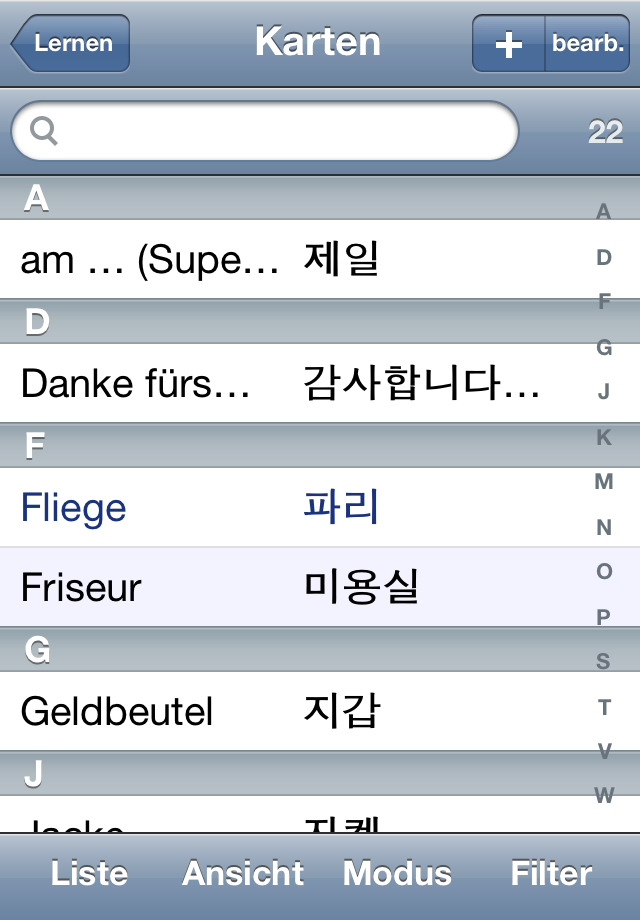This screenshot has width=640, height=920.
Task: Jump to letter T in index
Action: 604,707
